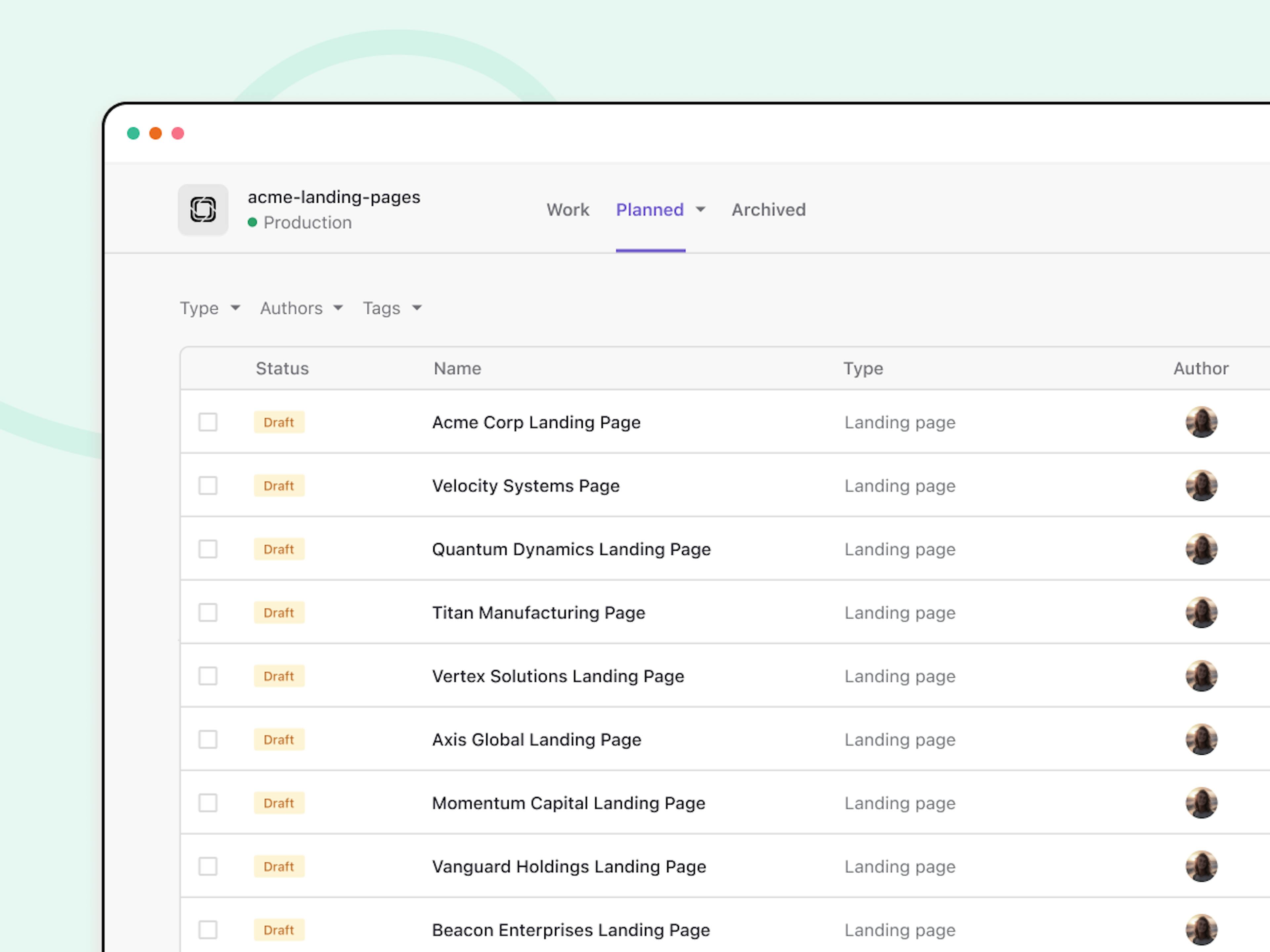Image resolution: width=1270 pixels, height=952 pixels.
Task: Click the Name column header
Action: click(x=457, y=369)
